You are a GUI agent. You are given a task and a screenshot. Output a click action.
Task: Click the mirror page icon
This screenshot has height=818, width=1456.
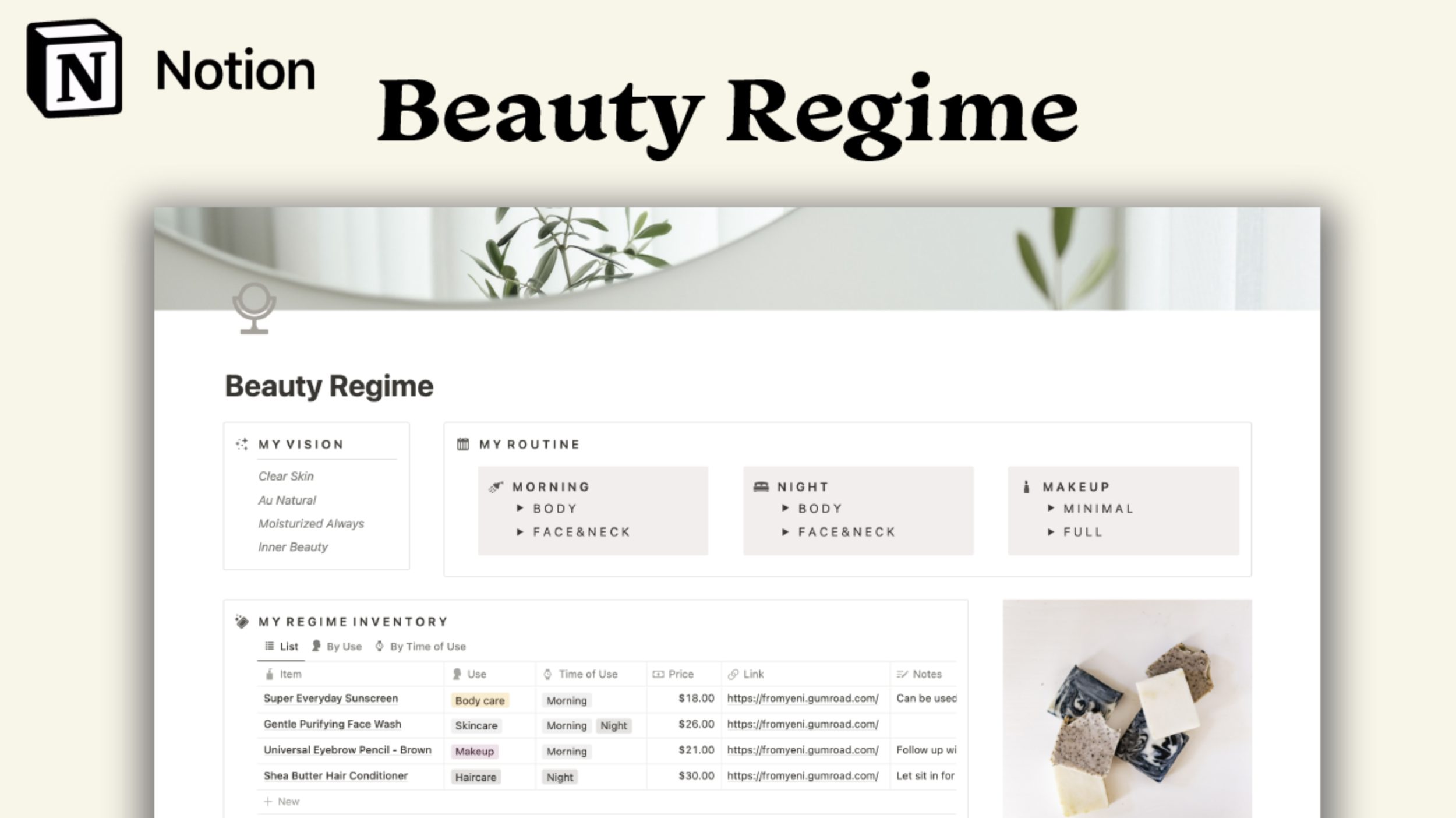click(255, 309)
